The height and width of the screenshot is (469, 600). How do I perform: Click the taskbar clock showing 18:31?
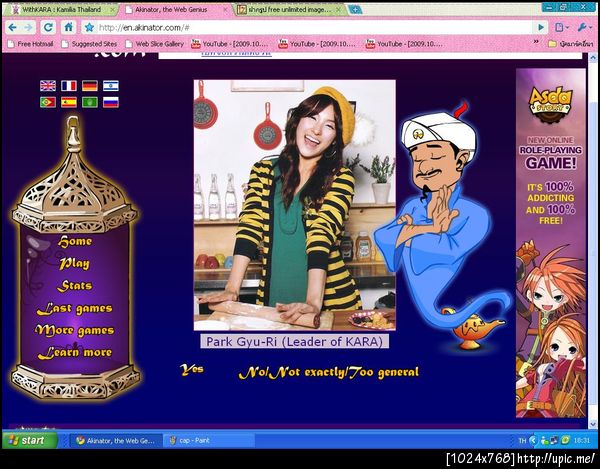(x=582, y=441)
